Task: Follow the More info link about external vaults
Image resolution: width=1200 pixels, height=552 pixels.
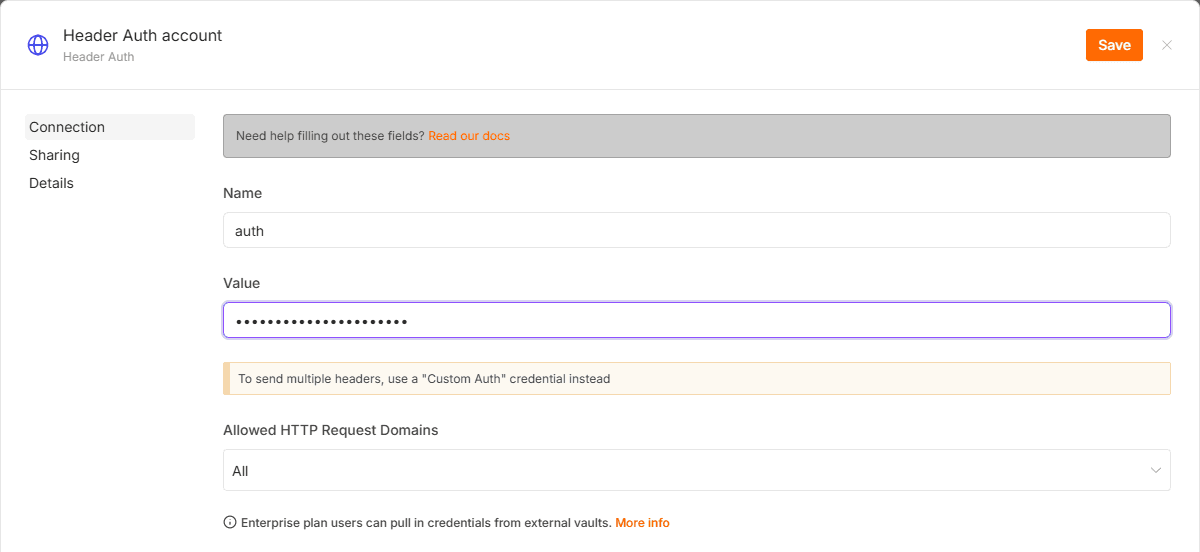Action: [x=642, y=523]
